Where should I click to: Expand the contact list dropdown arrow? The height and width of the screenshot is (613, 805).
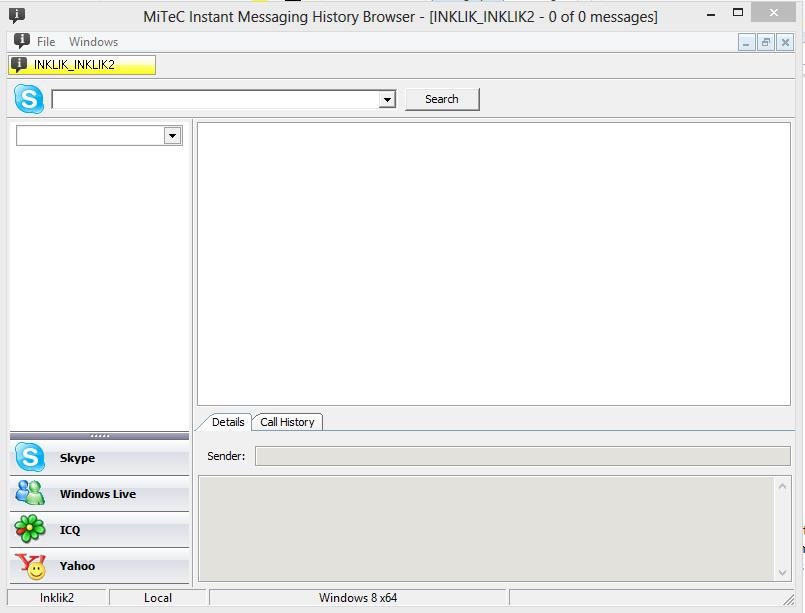172,136
